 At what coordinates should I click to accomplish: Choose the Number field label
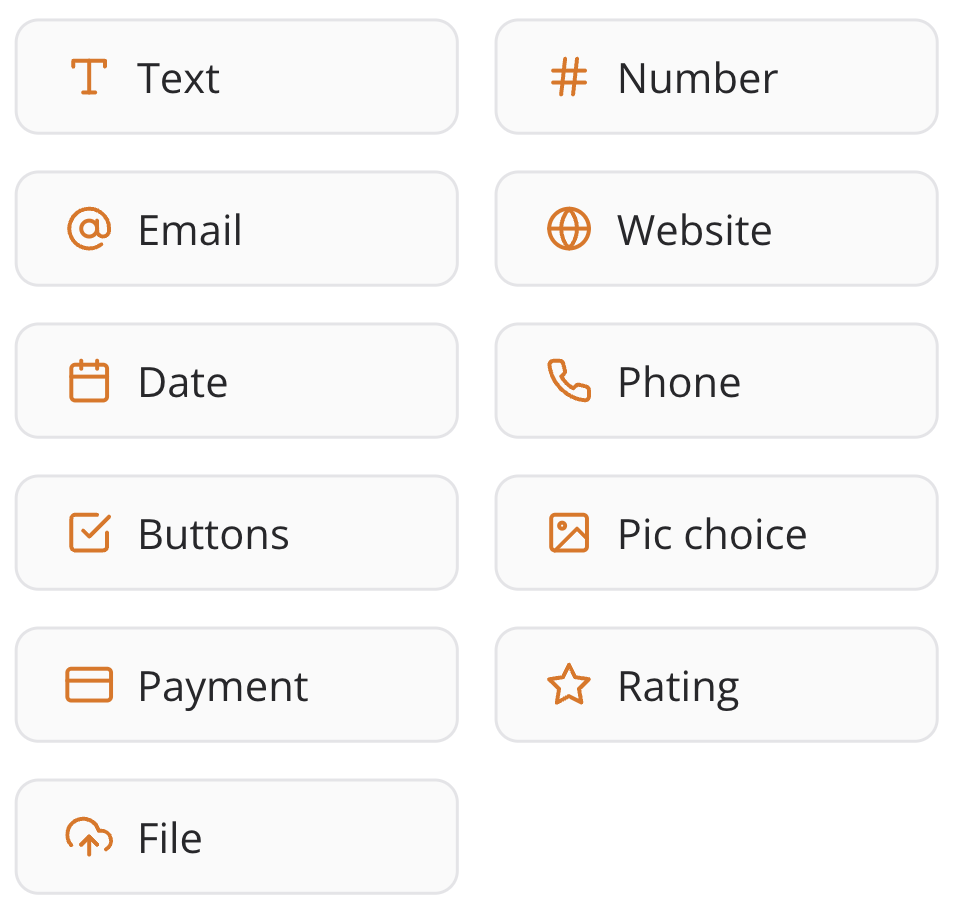pyautogui.click(x=697, y=78)
